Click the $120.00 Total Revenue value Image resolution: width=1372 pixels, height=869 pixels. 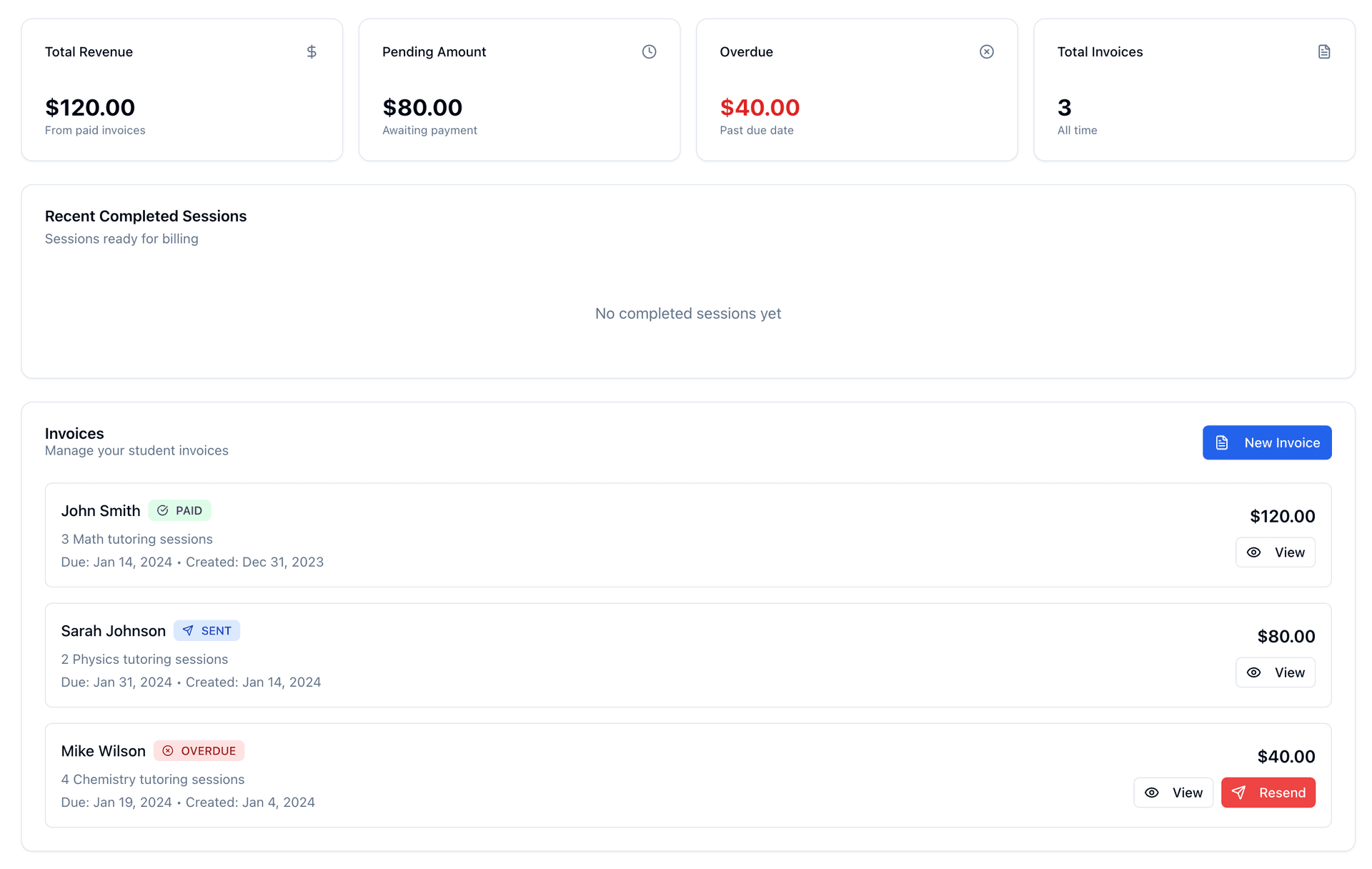coord(90,107)
